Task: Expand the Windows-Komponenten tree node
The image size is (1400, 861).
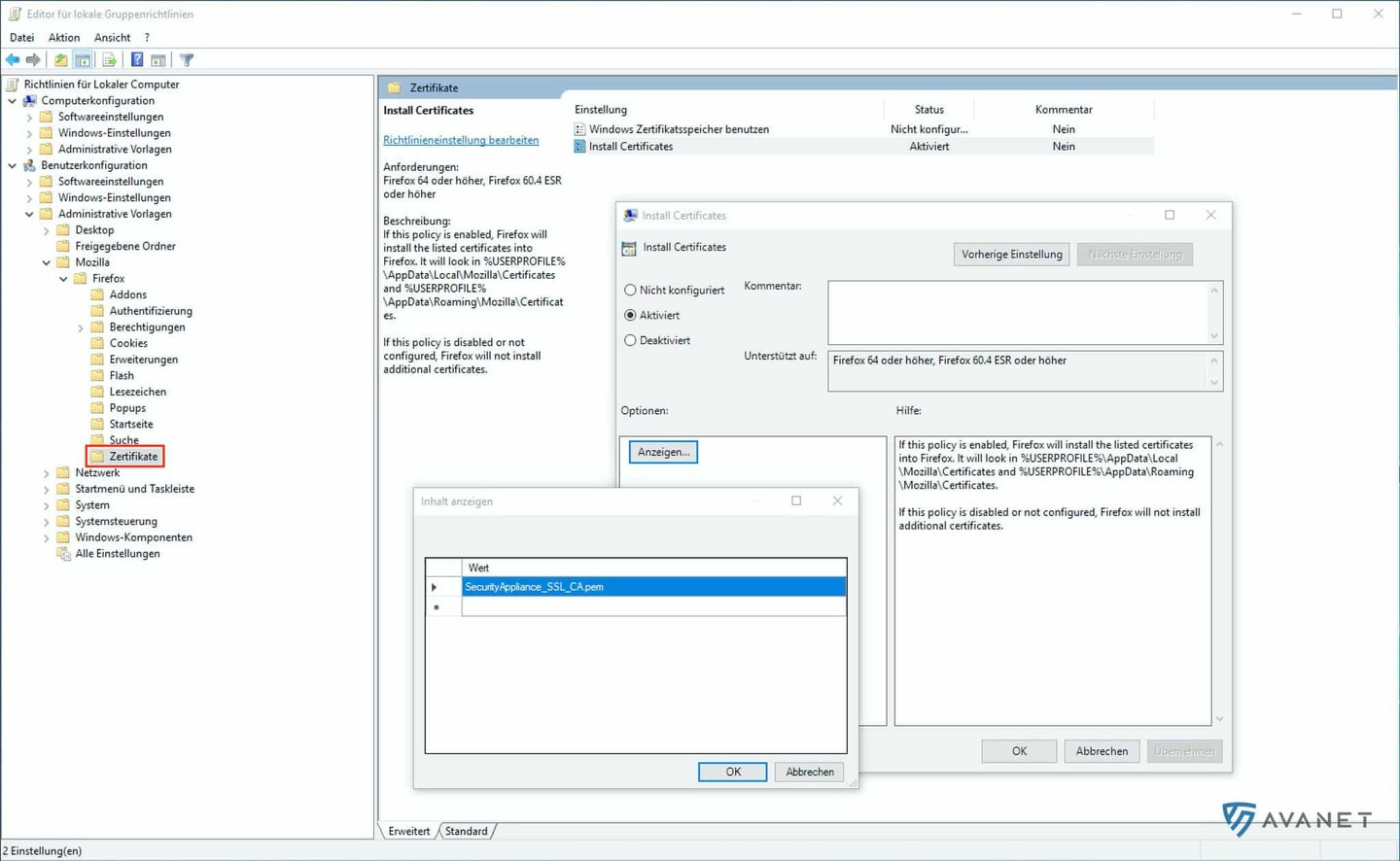Action: click(x=46, y=537)
